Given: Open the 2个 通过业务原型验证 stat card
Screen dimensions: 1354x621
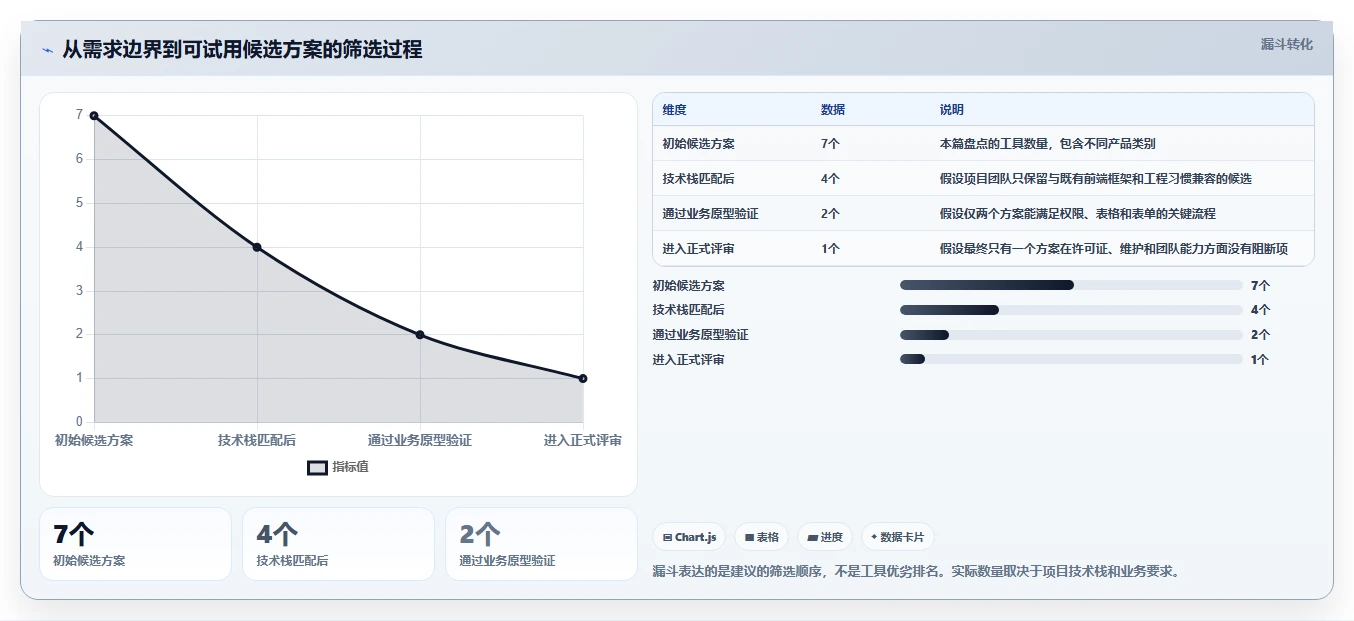Looking at the screenshot, I should pyautogui.click(x=541, y=544).
